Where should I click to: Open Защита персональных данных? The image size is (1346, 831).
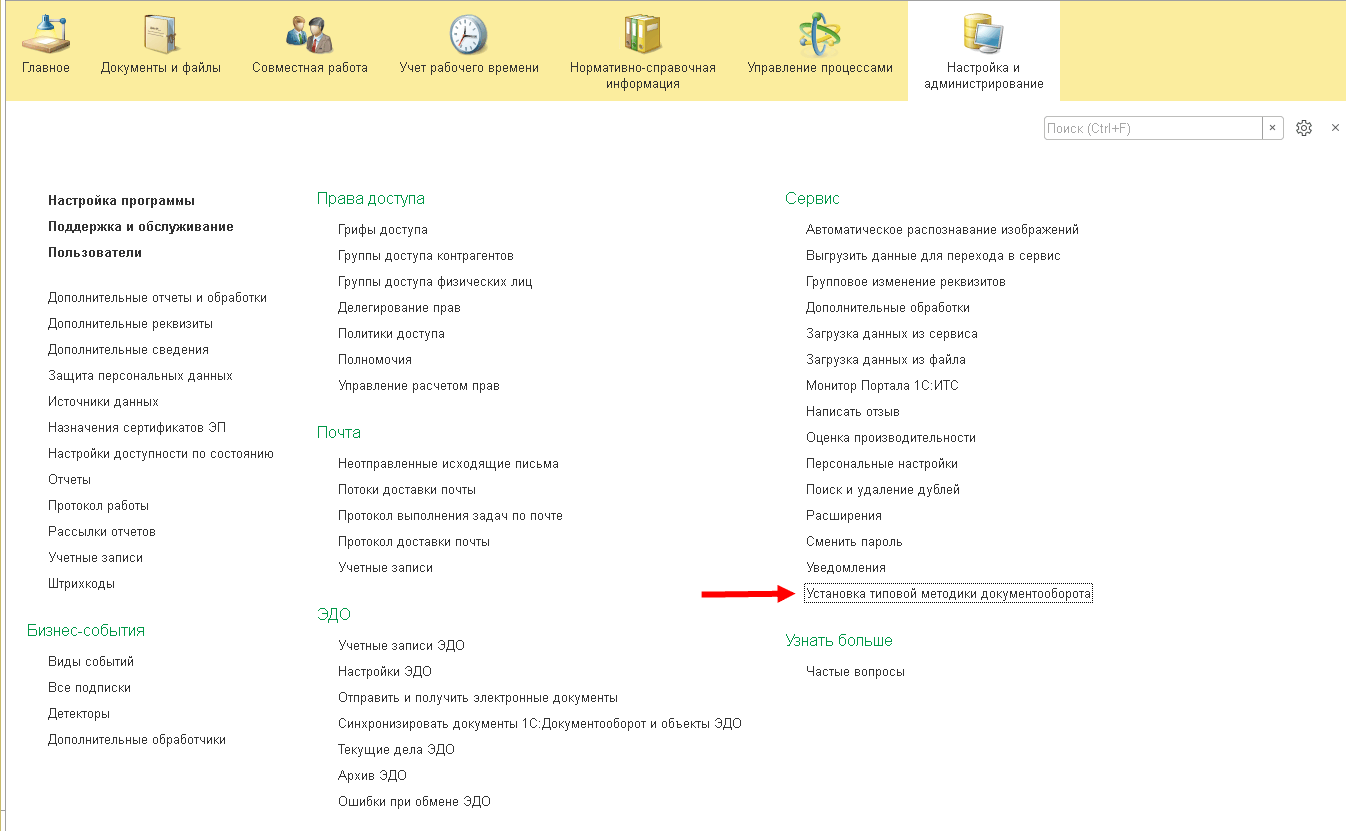tap(140, 376)
